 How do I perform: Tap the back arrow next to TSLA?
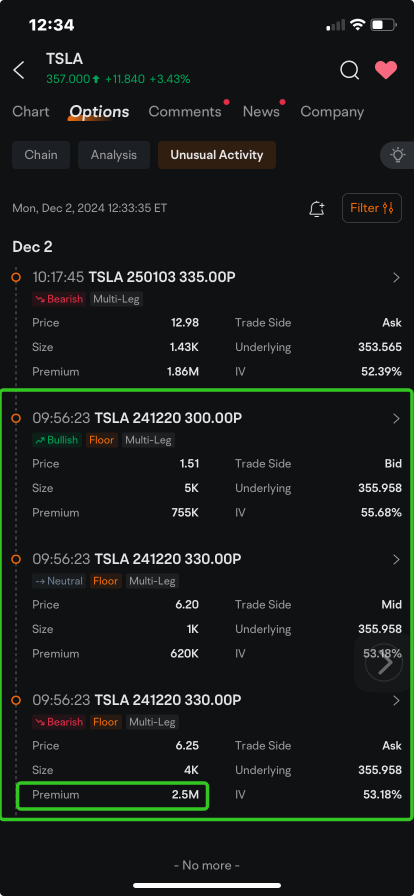(19, 70)
